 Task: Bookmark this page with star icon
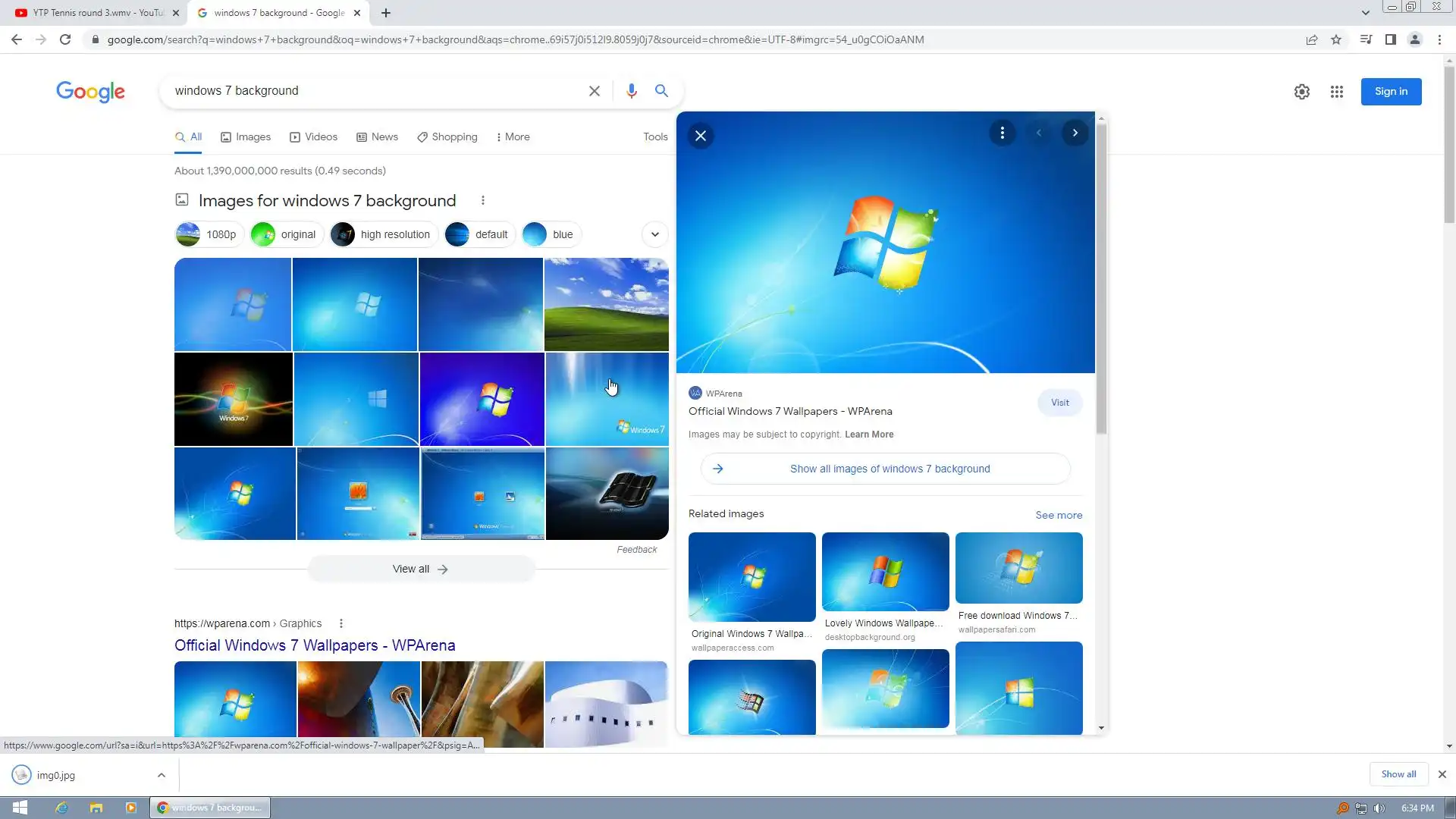1335,39
